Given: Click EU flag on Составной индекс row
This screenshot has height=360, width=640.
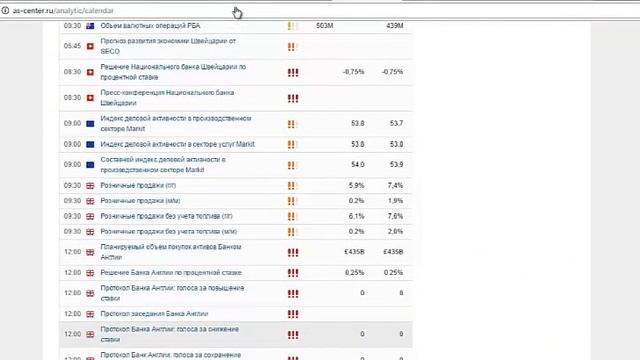Looking at the screenshot, I should 90,165.
